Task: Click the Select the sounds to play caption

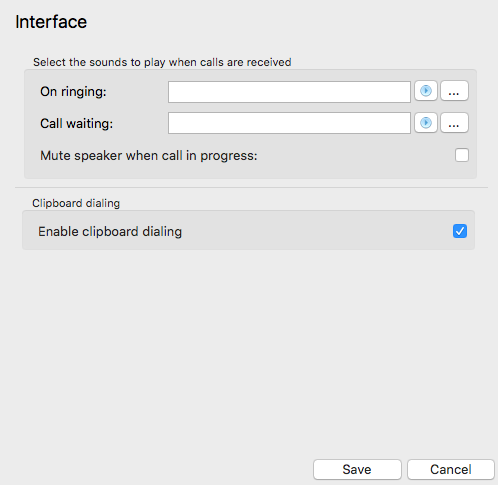Action: (162, 62)
